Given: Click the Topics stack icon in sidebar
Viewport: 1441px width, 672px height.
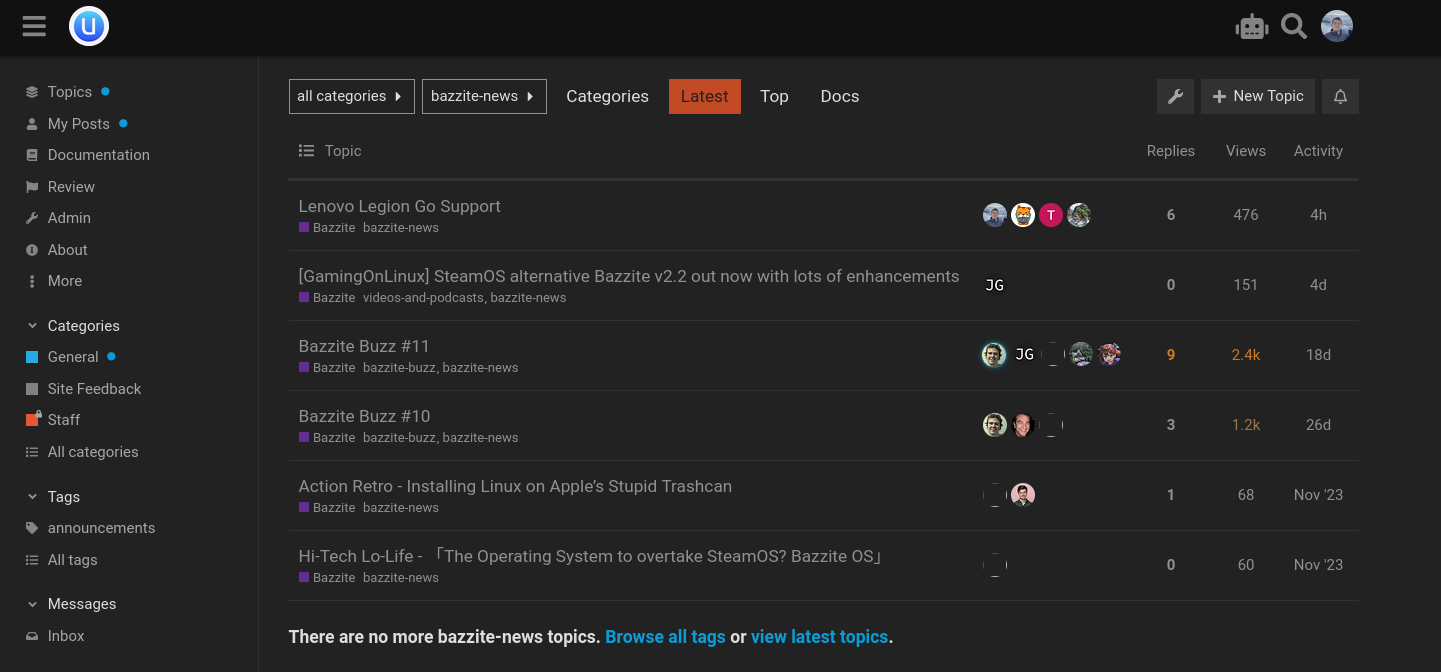Looking at the screenshot, I should click(x=32, y=92).
